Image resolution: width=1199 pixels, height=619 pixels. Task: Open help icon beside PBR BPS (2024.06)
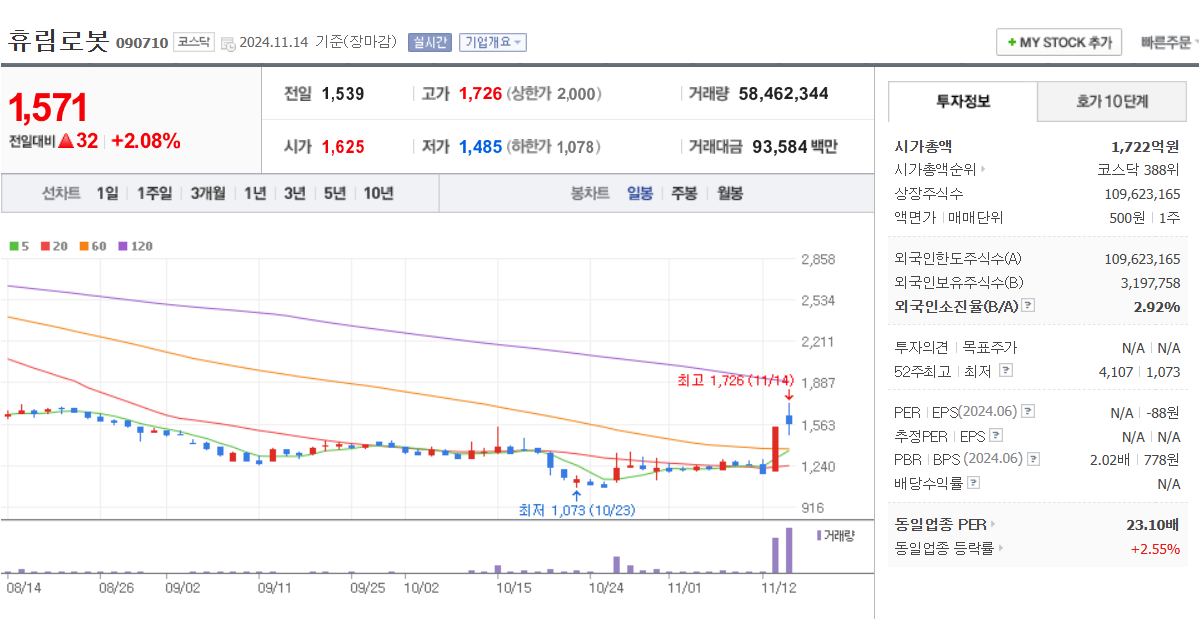(x=1034, y=459)
